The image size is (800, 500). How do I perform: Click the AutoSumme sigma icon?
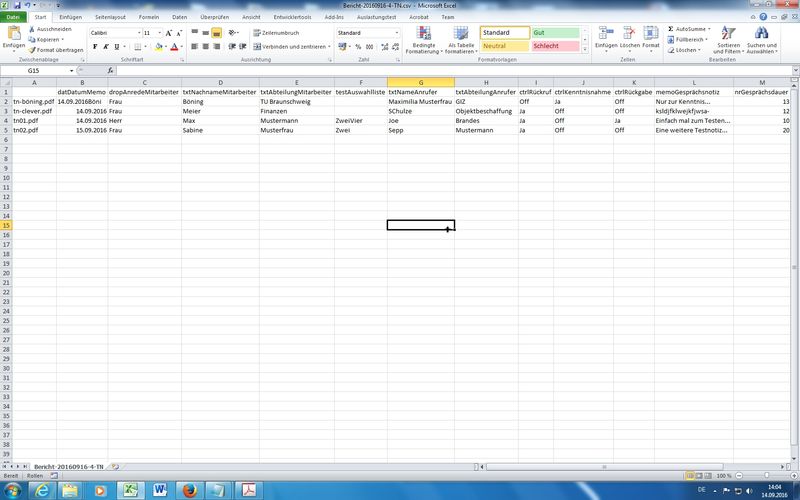tap(669, 29)
